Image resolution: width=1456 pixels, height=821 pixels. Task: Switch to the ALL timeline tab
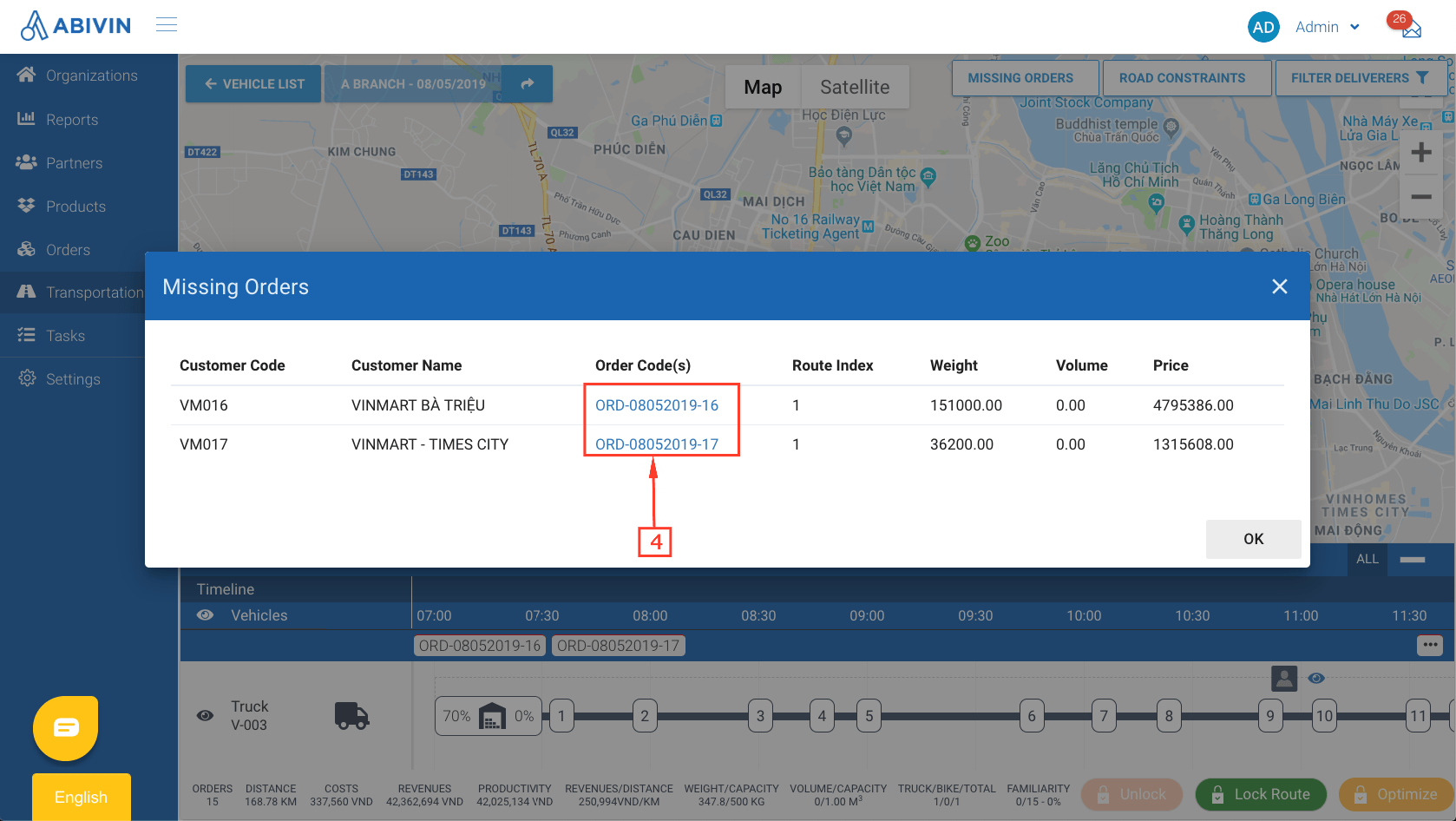1367,559
